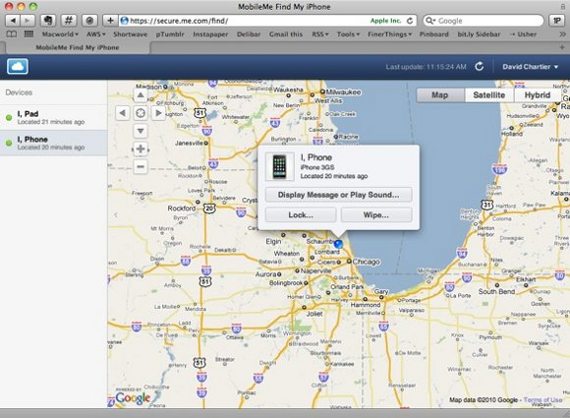The image size is (570, 418).
Task: Reload page using address bar arrow
Action: (410, 21)
